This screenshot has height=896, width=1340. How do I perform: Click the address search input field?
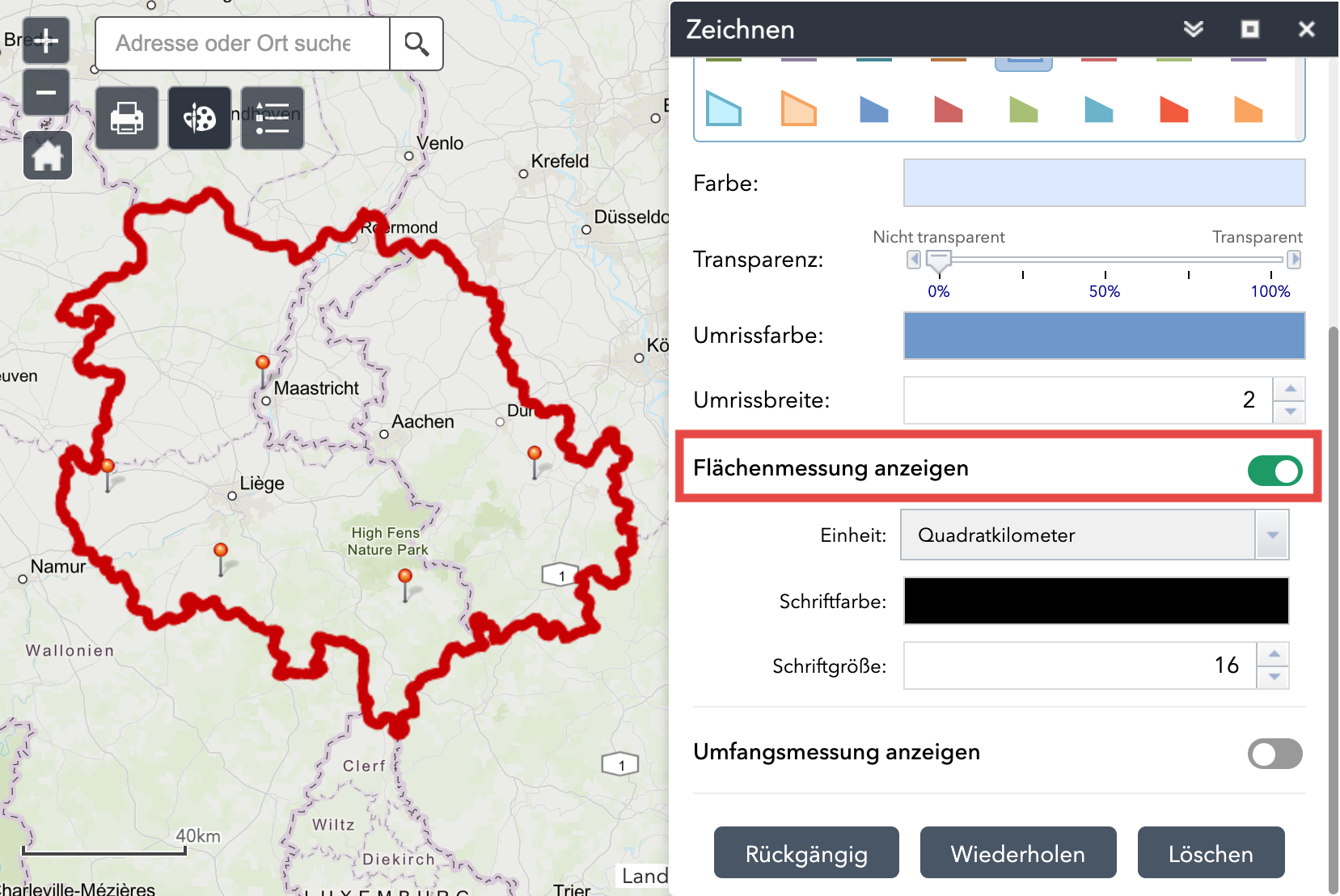(243, 44)
